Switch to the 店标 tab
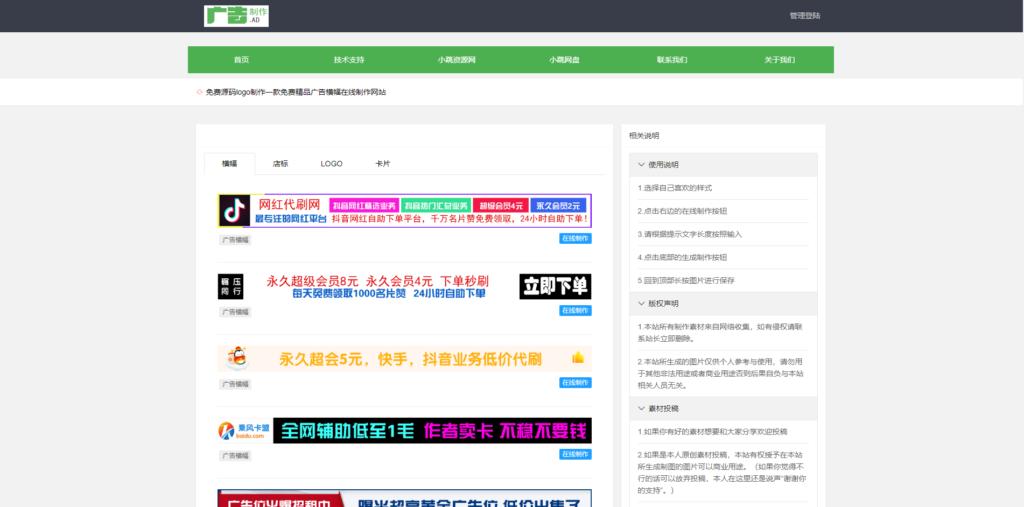The height and width of the screenshot is (507, 1024). tap(280, 164)
